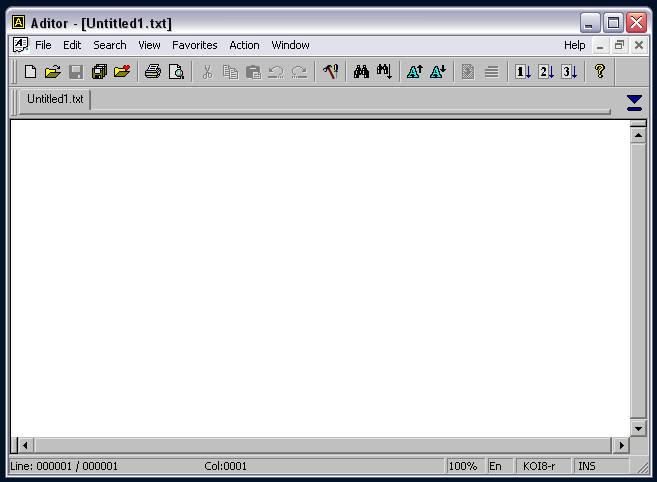This screenshot has width=657, height=482.
Task: Run user tool 2
Action: [546, 72]
